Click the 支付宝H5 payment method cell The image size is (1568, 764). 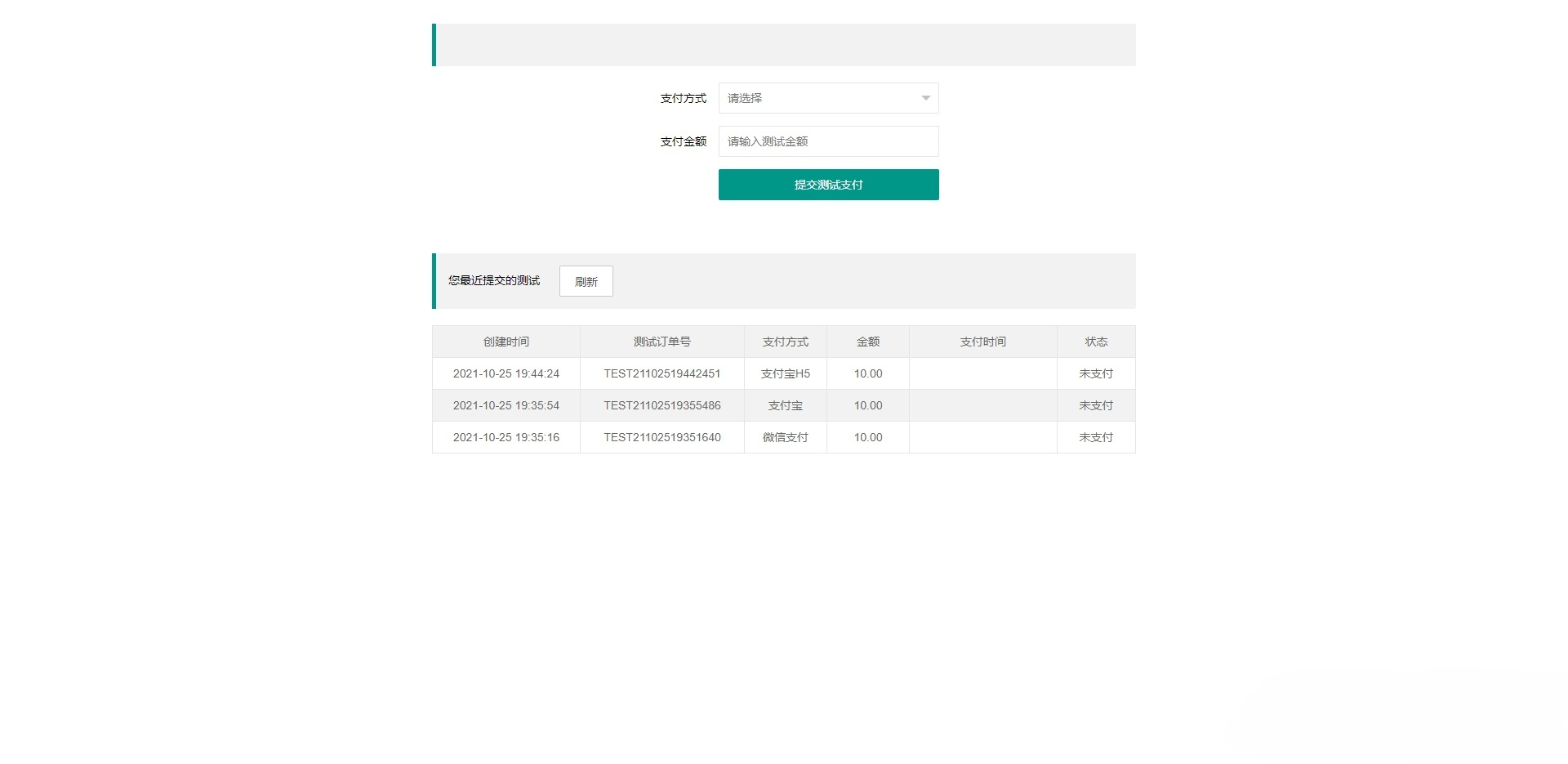pyautogui.click(x=785, y=373)
